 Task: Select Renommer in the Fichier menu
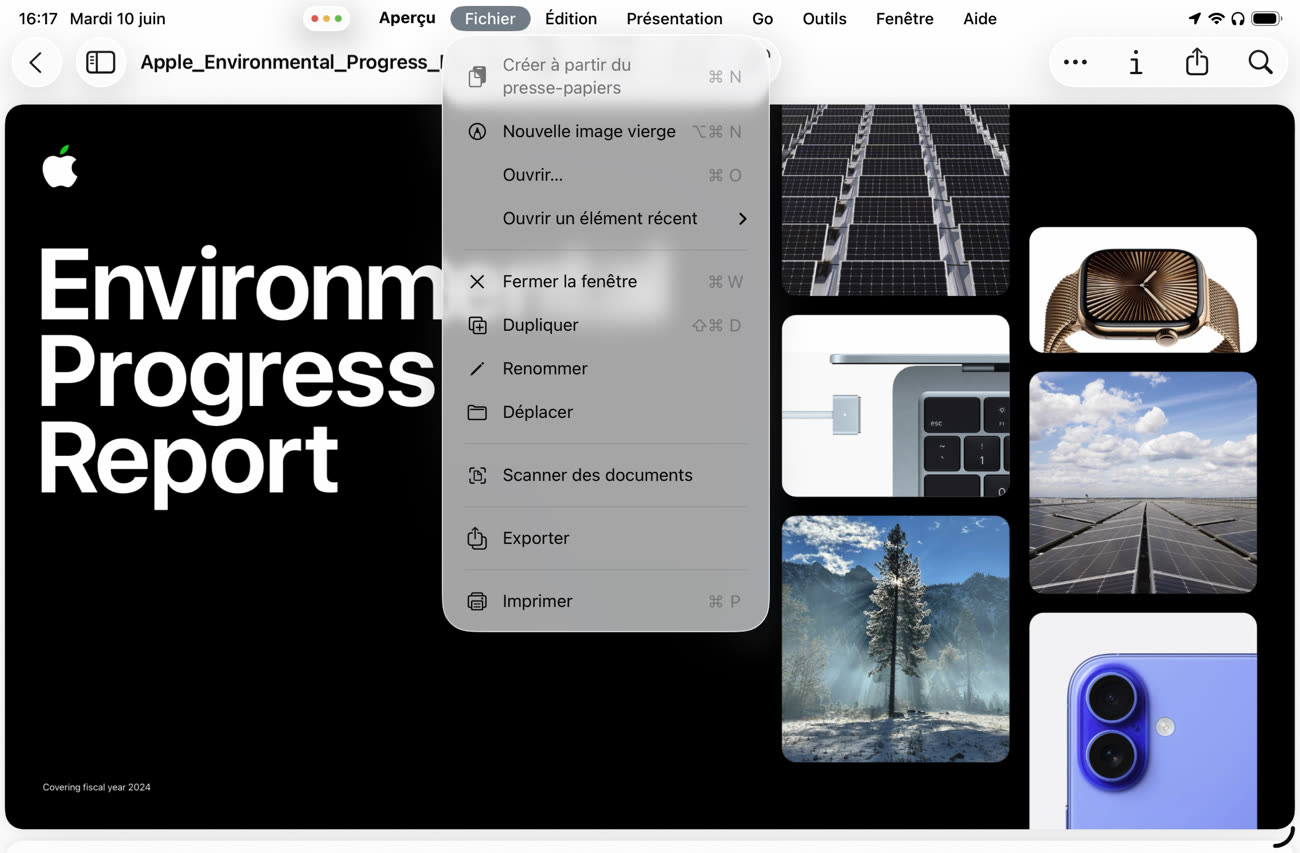605,369
